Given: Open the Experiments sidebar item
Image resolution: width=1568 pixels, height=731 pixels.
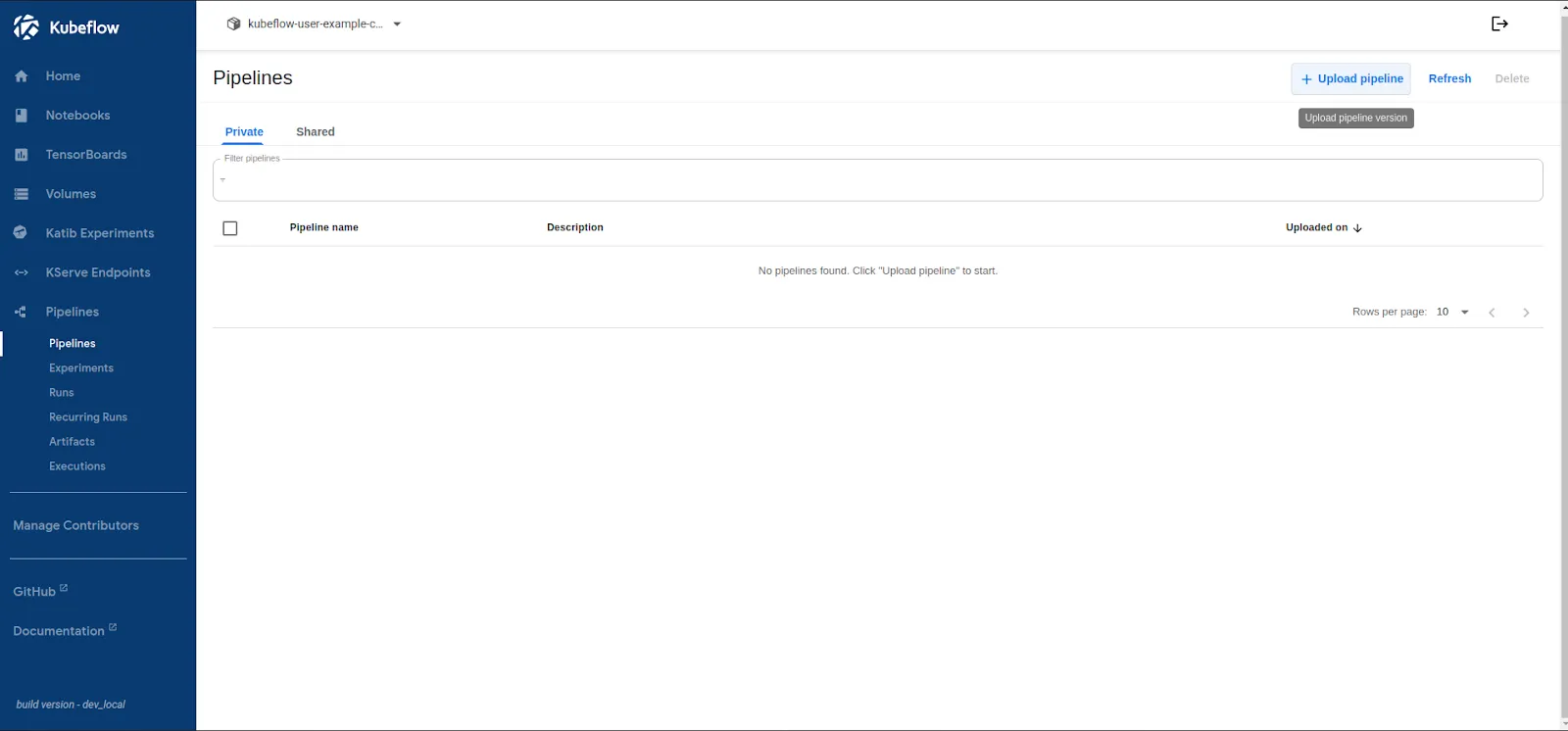Looking at the screenshot, I should 81,368.
